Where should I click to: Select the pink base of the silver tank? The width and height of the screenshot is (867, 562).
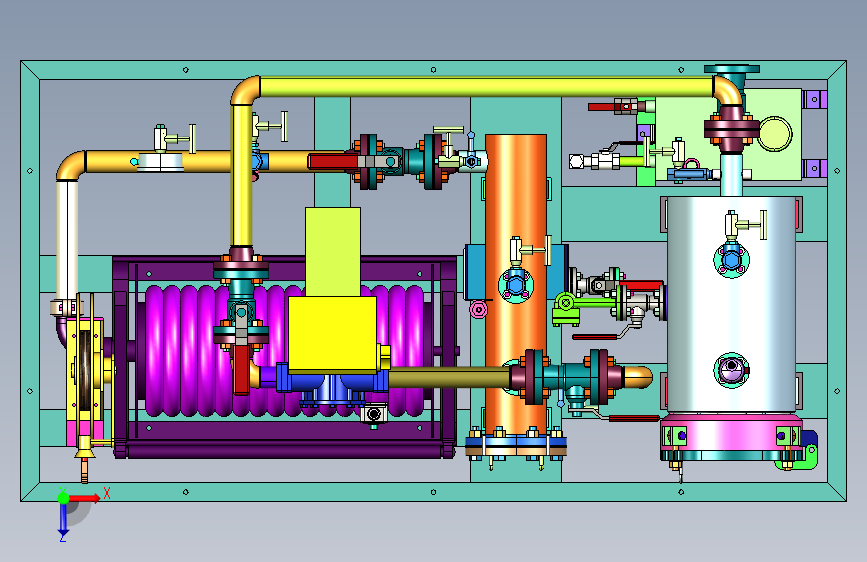pyautogui.click(x=731, y=433)
